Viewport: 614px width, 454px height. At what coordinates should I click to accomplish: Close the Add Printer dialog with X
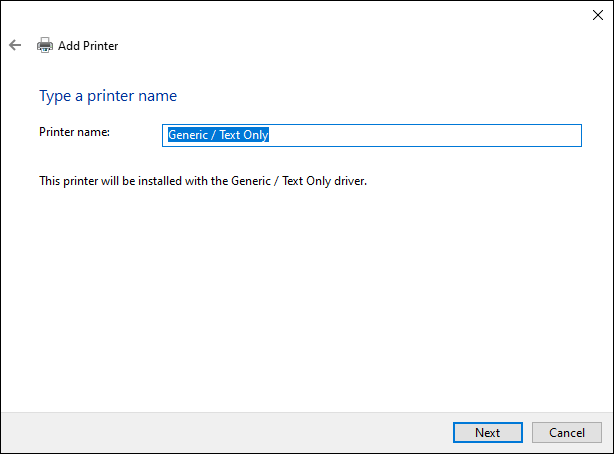point(598,15)
